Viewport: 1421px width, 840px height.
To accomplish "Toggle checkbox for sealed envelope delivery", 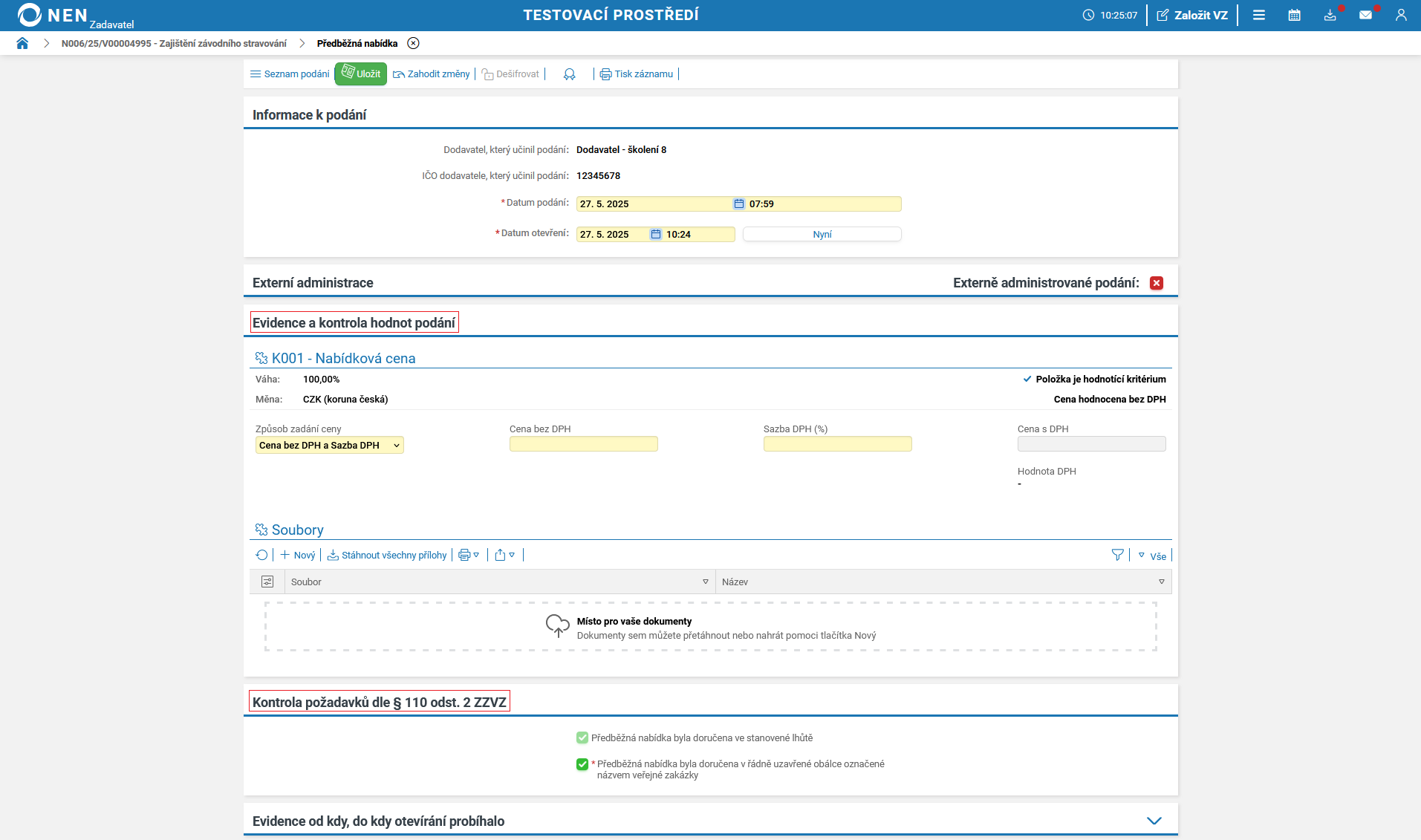I will (582, 764).
